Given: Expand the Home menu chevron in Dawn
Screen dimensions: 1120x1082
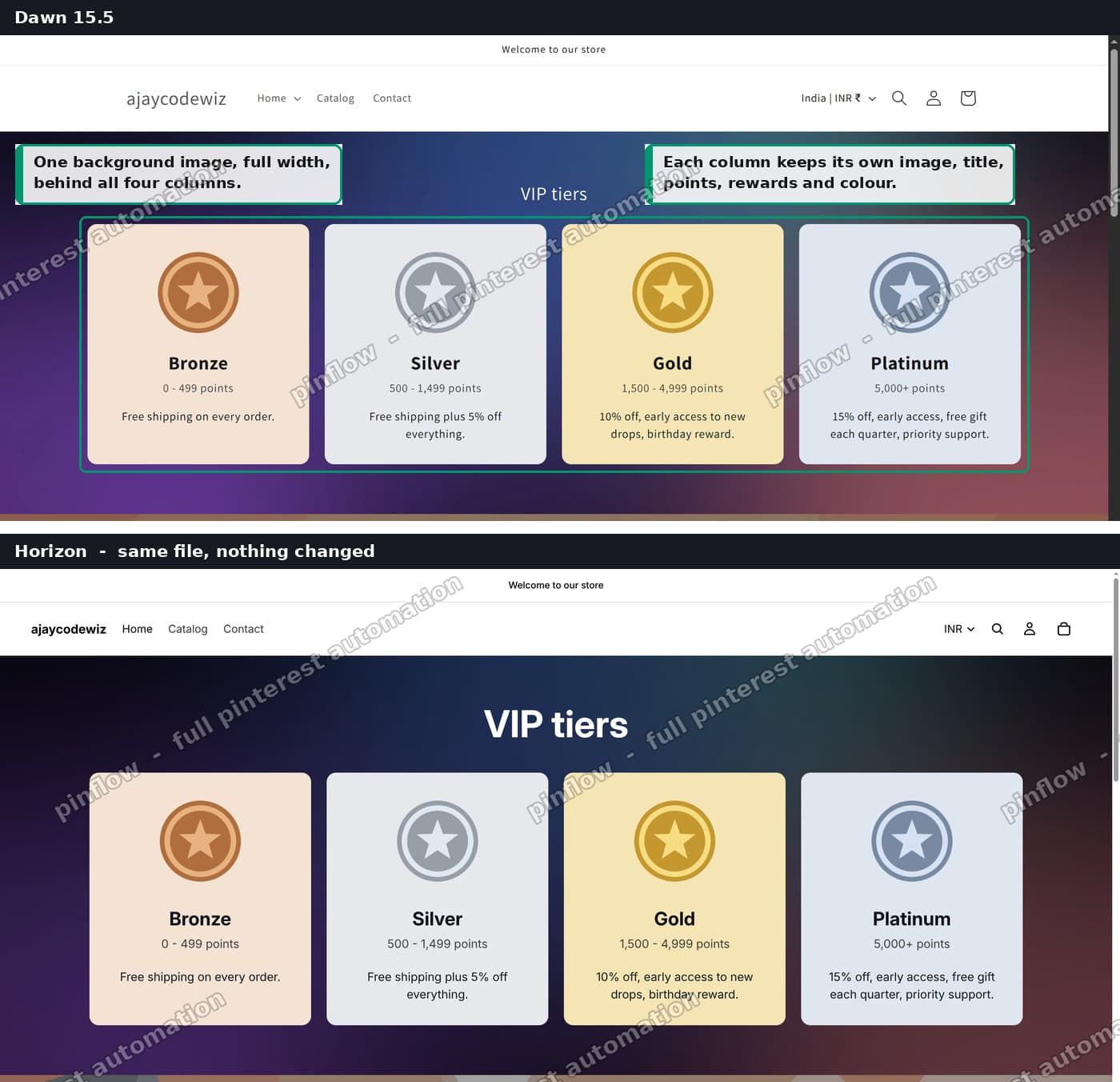Looking at the screenshot, I should coord(298,98).
